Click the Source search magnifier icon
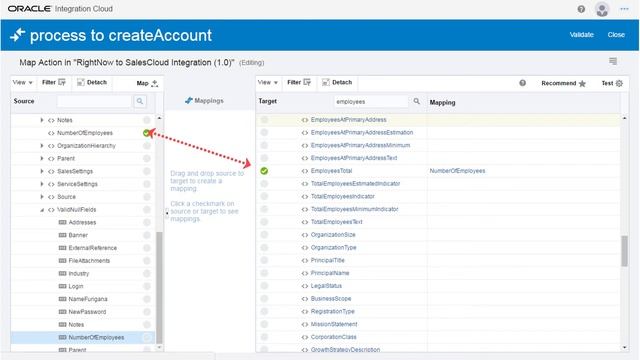 click(x=140, y=101)
